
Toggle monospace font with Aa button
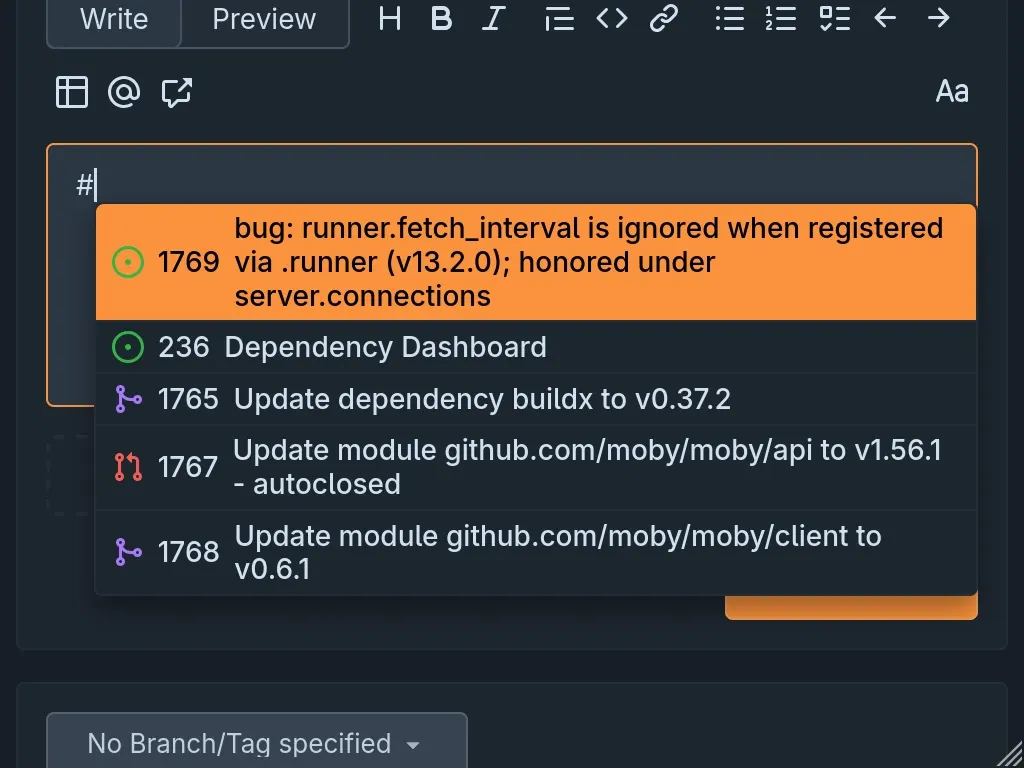tap(952, 91)
